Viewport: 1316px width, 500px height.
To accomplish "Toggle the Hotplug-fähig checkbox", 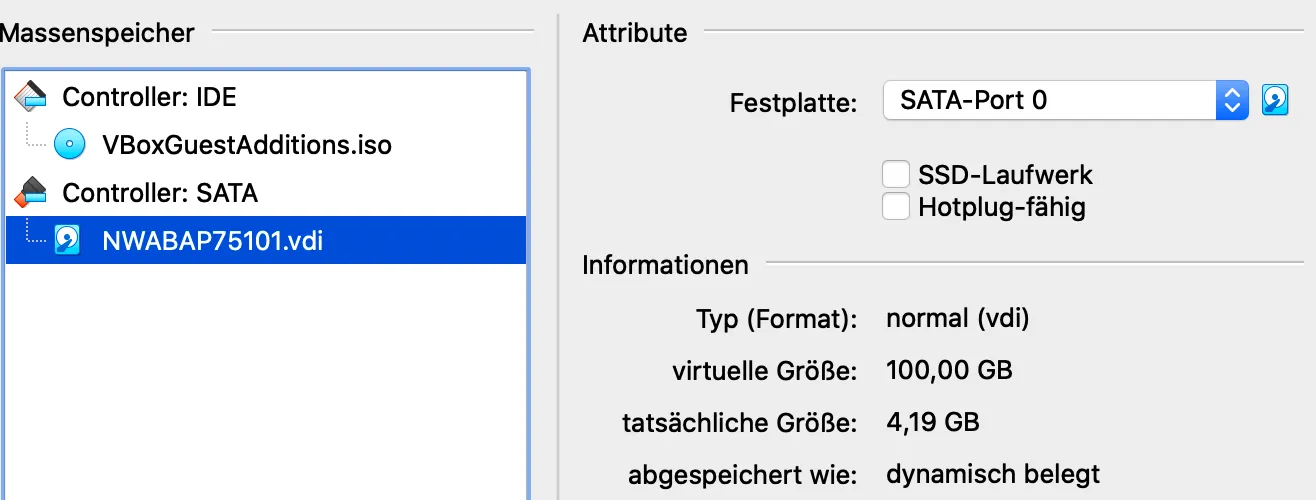I will [896, 207].
